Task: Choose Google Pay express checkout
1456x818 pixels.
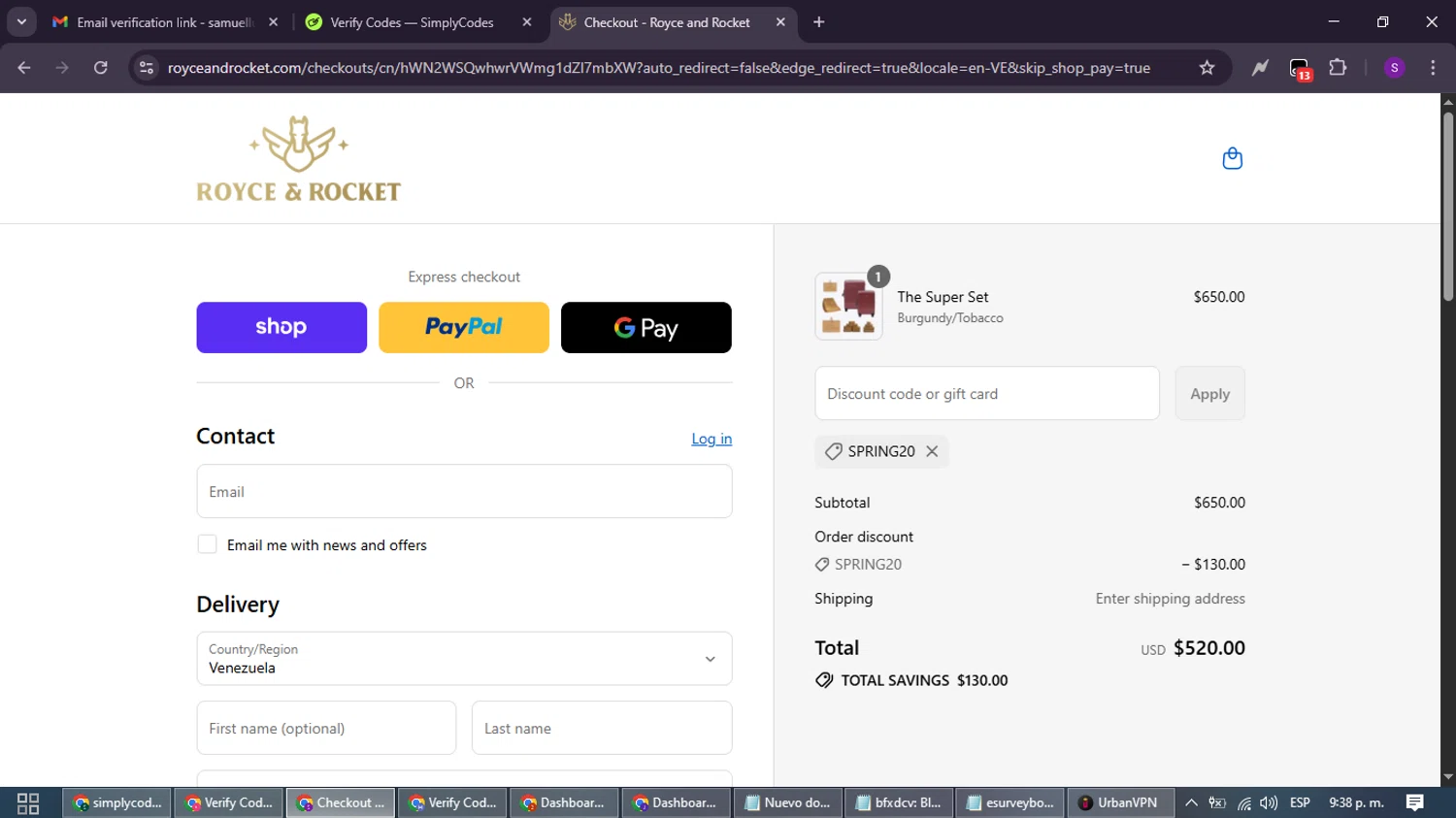Action: pyautogui.click(x=646, y=327)
